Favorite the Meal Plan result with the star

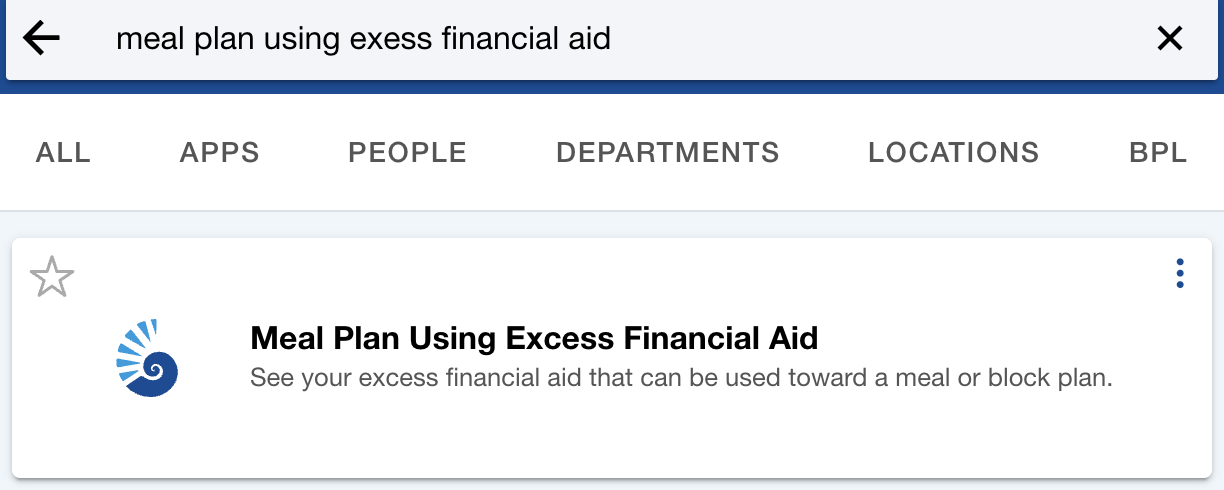[x=52, y=277]
